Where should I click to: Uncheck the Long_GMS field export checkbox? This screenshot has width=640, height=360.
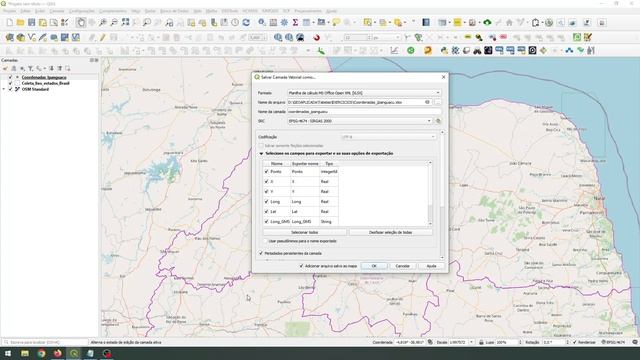pos(267,222)
